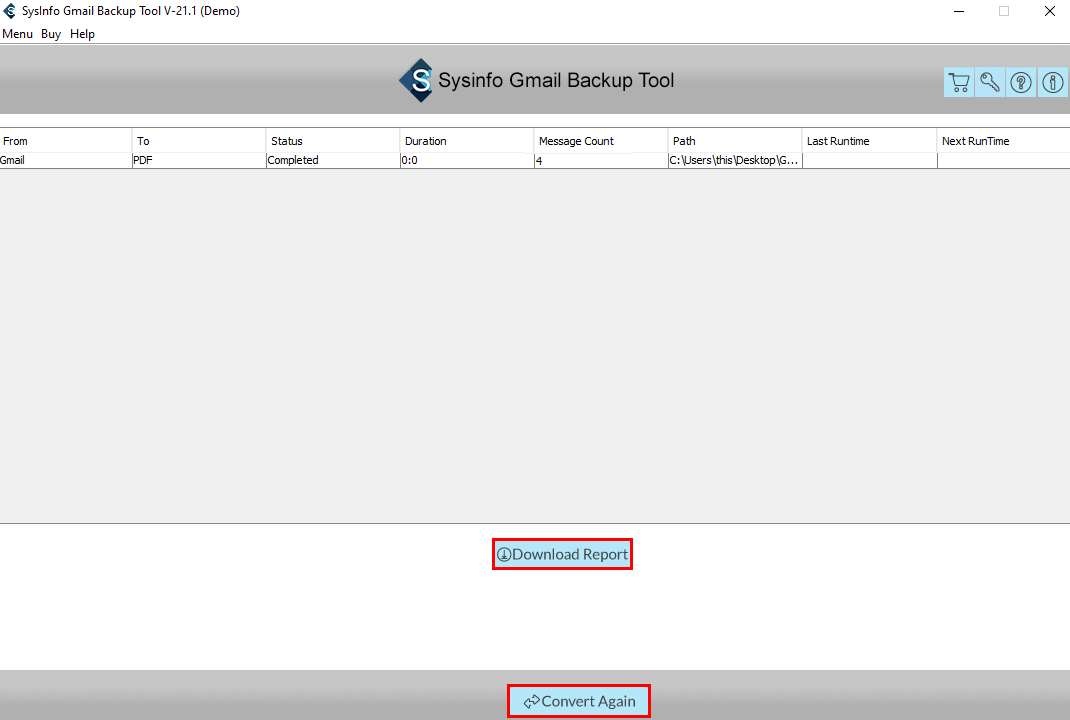Open the Buy menu

(x=50, y=33)
